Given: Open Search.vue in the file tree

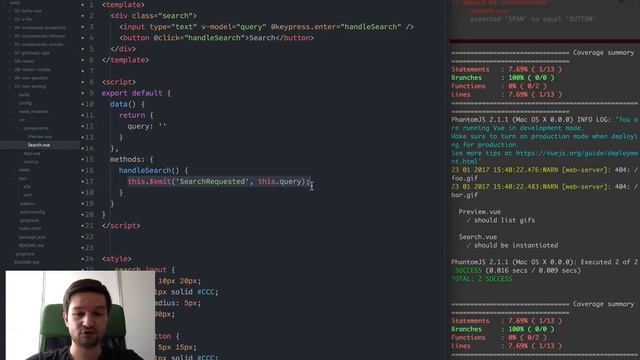Looking at the screenshot, I should [x=39, y=145].
